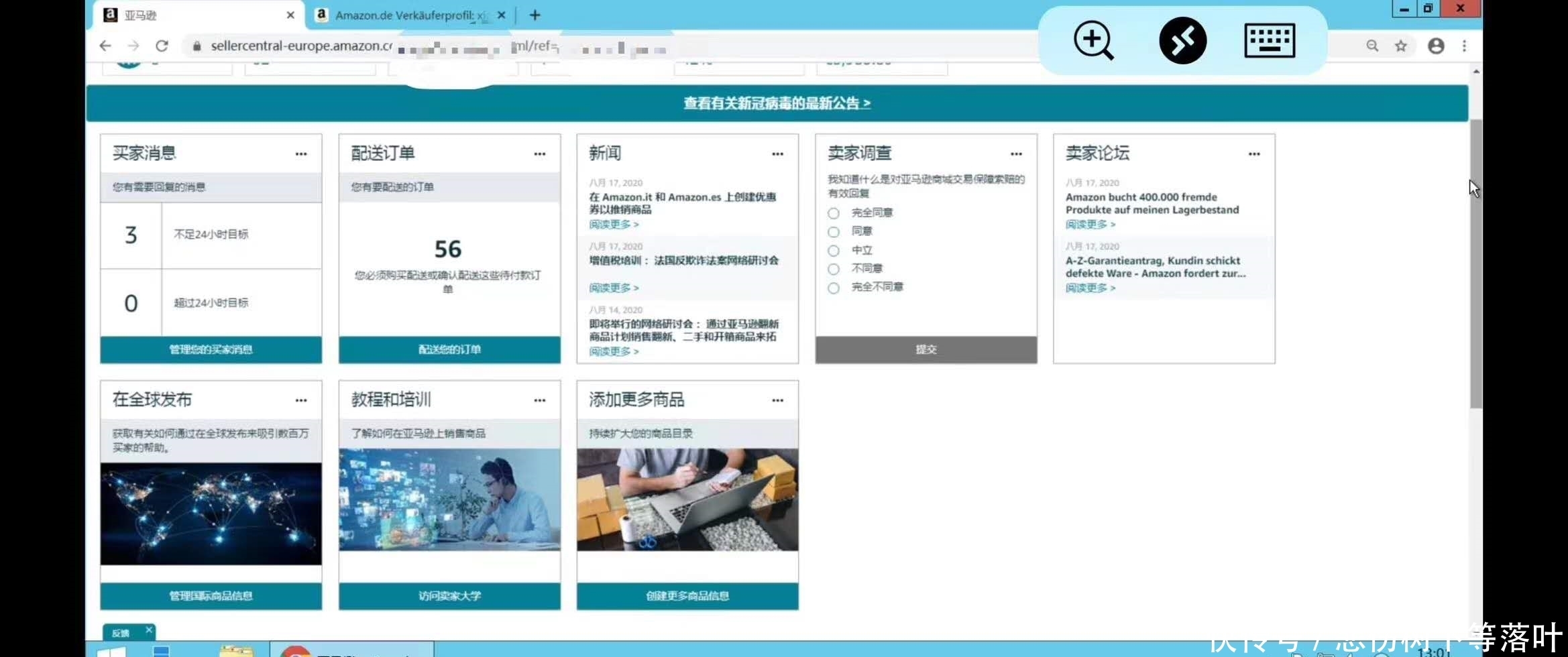Click the 教程和培训 training image
This screenshot has height=657, width=1568.
coord(449,499)
